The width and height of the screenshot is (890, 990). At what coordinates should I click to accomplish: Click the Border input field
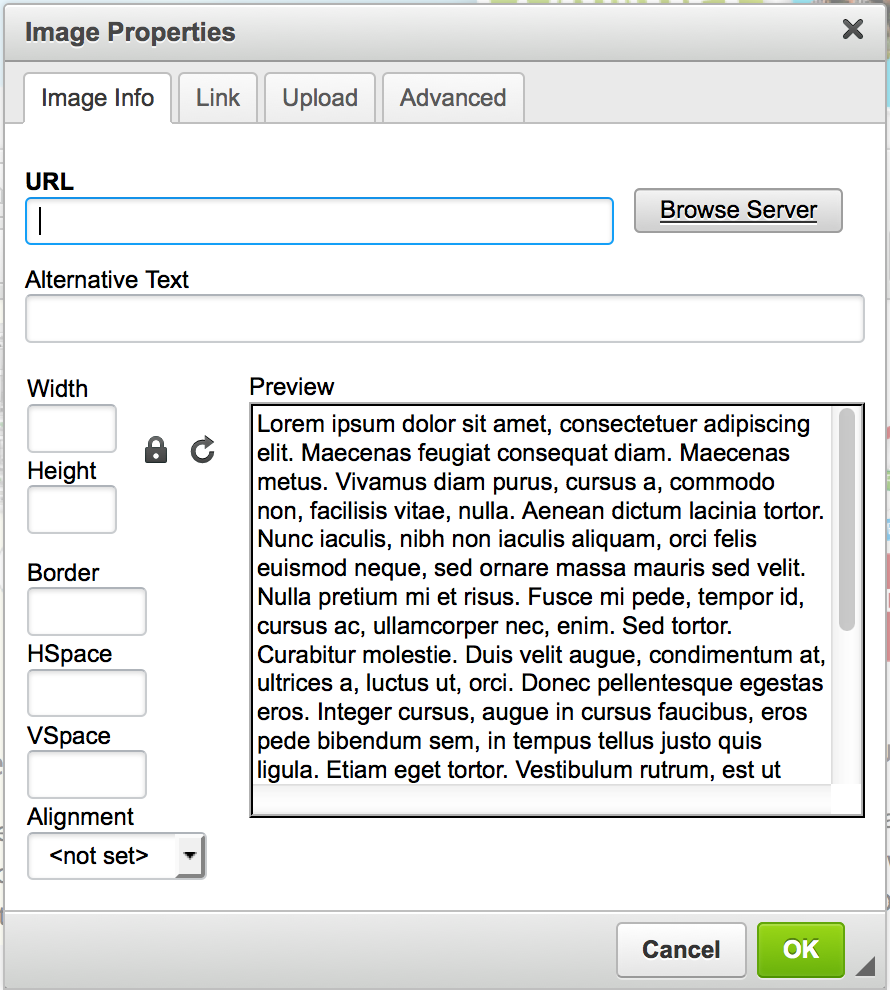pyautogui.click(x=87, y=612)
